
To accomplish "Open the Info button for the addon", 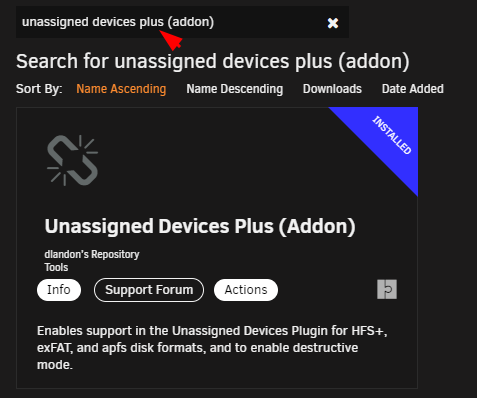I will [59, 290].
